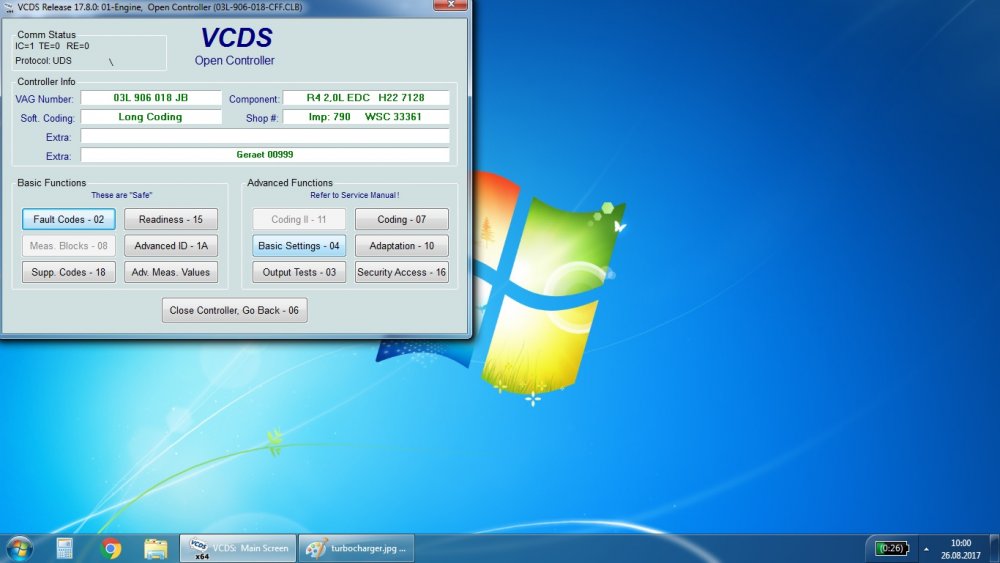
Task: Click the Readiness - 15 button
Action: tap(171, 219)
